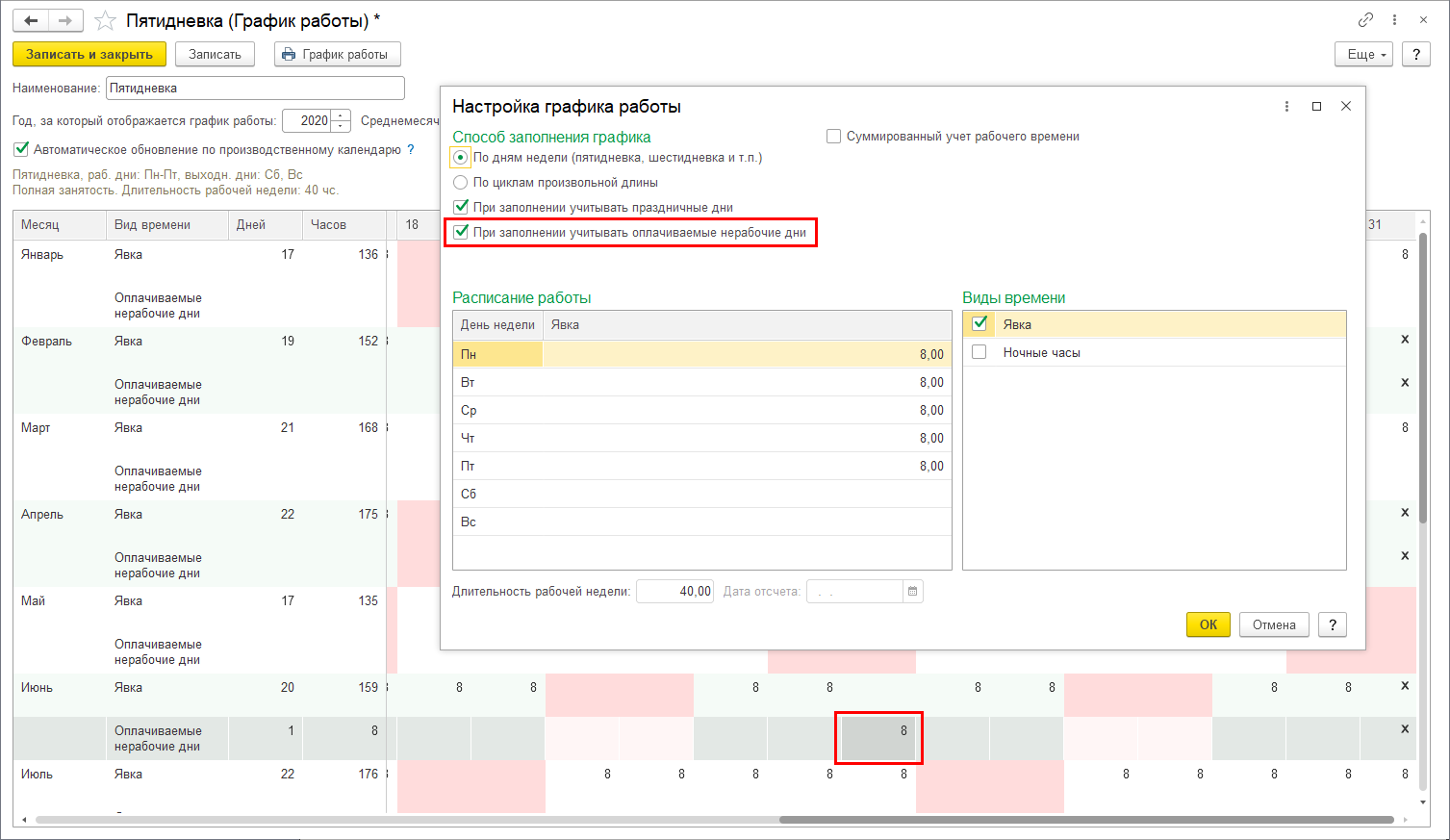
Task: Click Отмена to cancel the dialog
Action: [1274, 624]
